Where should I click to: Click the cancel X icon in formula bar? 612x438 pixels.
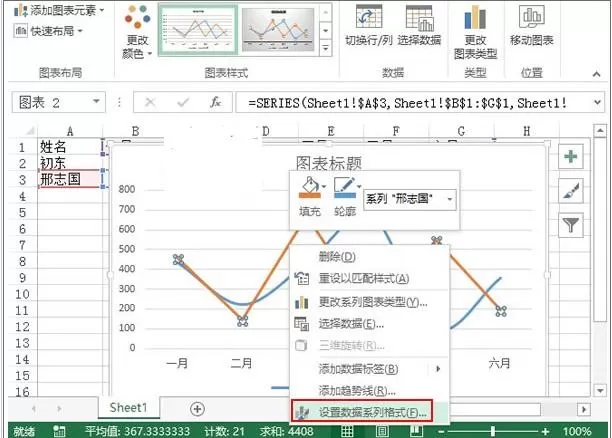pyautogui.click(x=150, y=103)
